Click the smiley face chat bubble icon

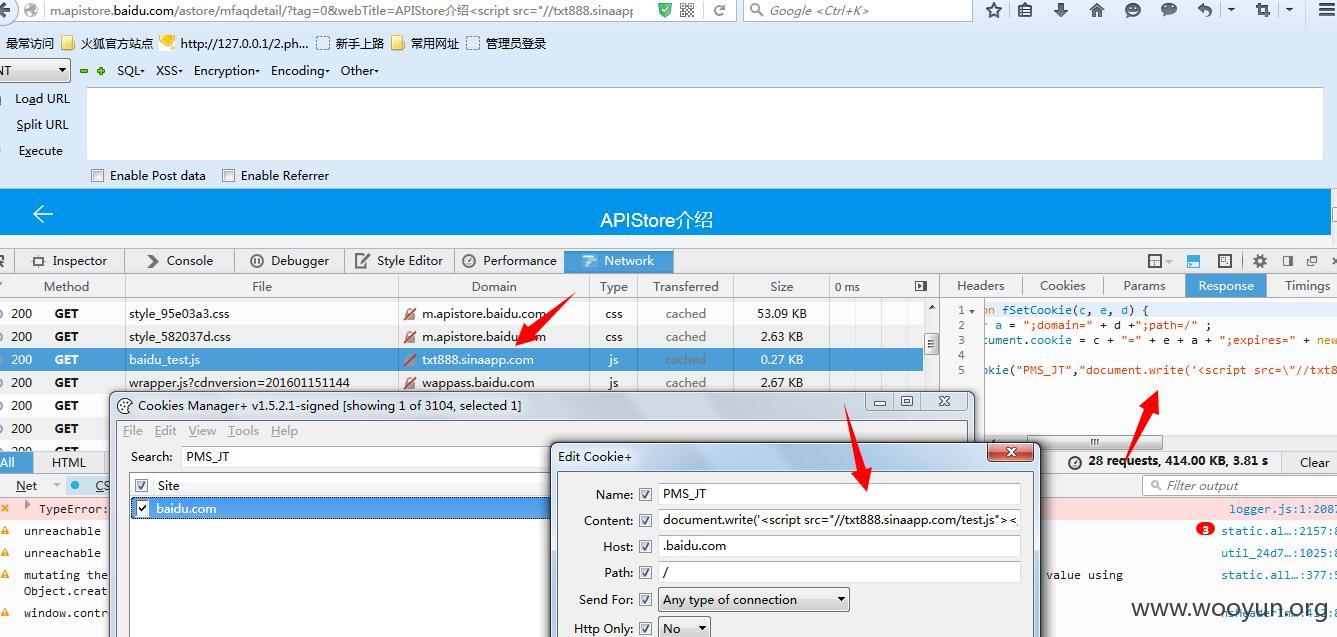click(1133, 10)
